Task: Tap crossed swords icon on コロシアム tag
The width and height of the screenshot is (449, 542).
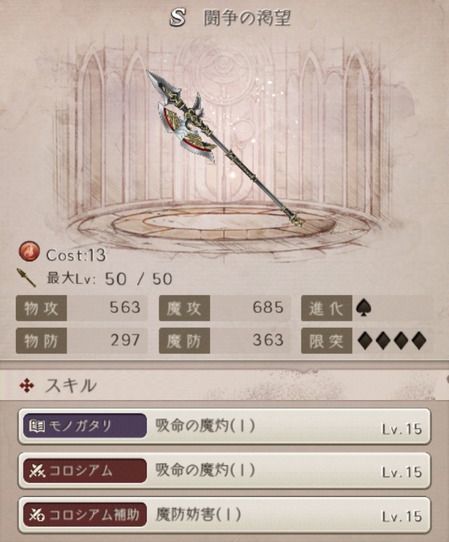Action: pos(37,471)
